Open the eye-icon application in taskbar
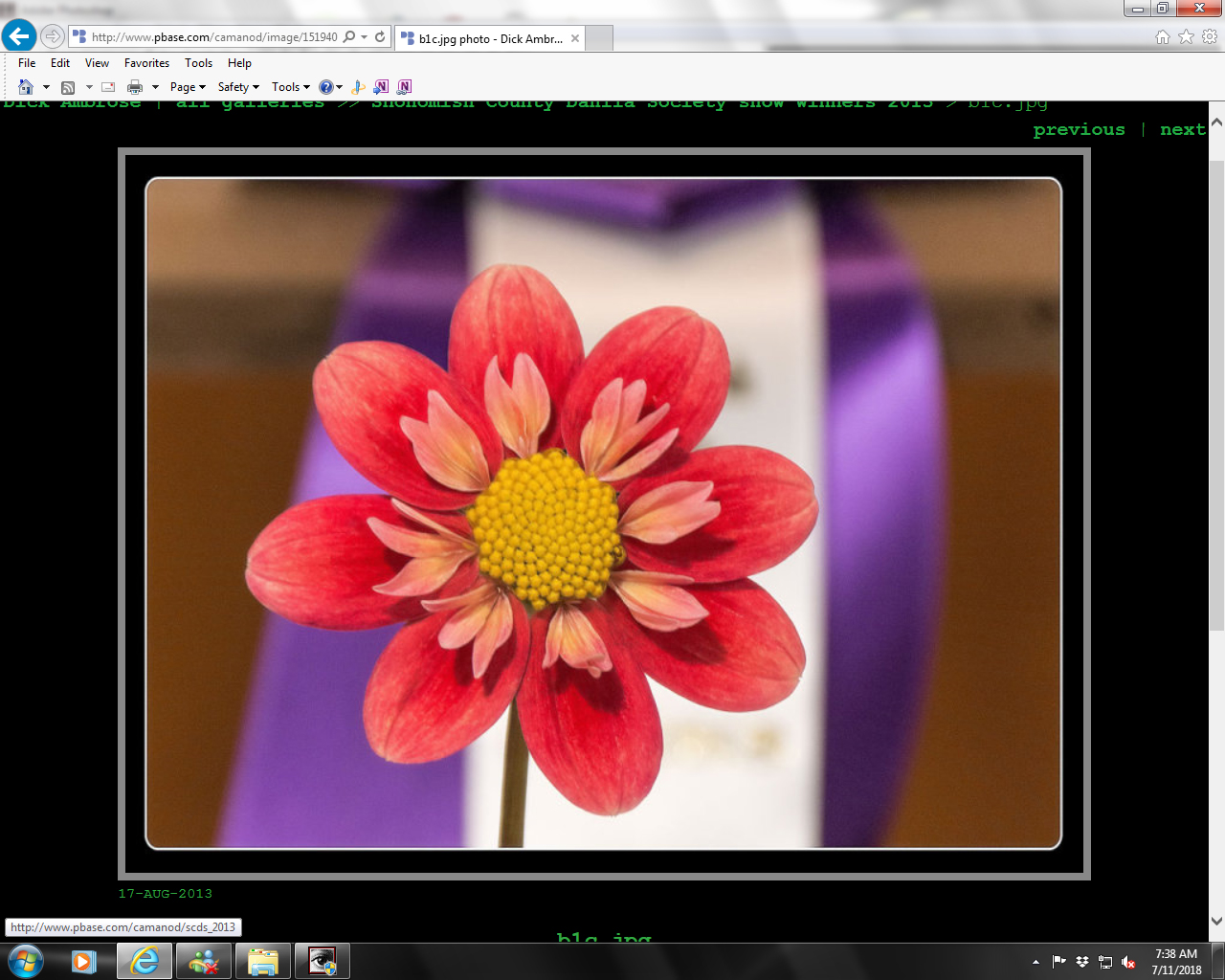 tap(322, 961)
